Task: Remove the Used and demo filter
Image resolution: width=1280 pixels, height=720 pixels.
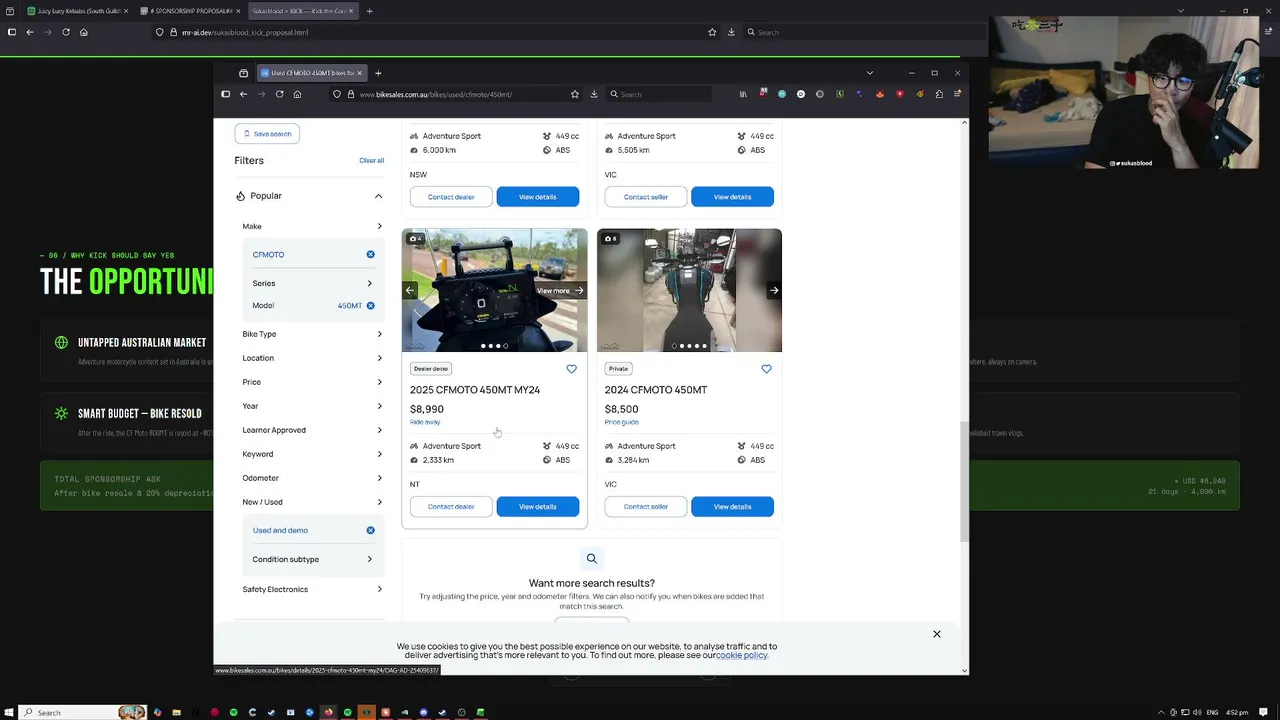Action: point(370,531)
